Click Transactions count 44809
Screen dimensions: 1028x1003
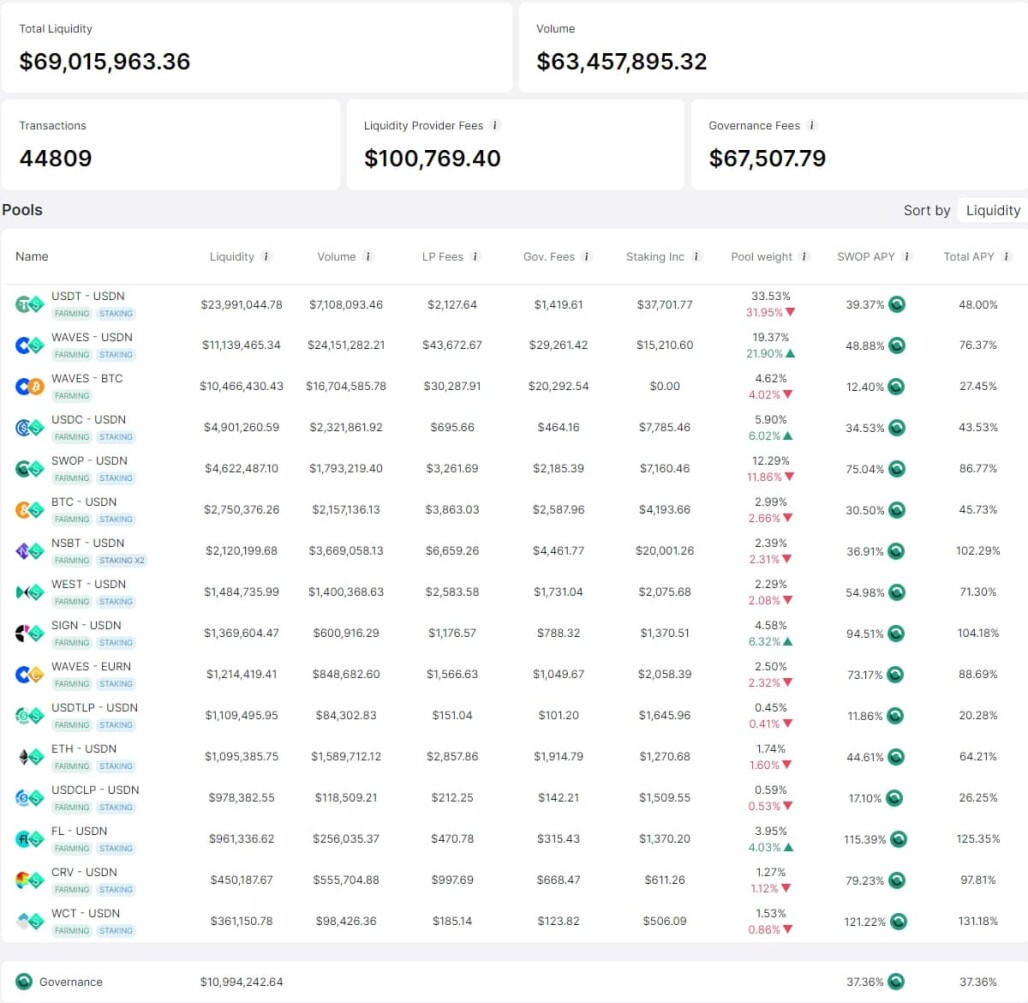click(56, 158)
